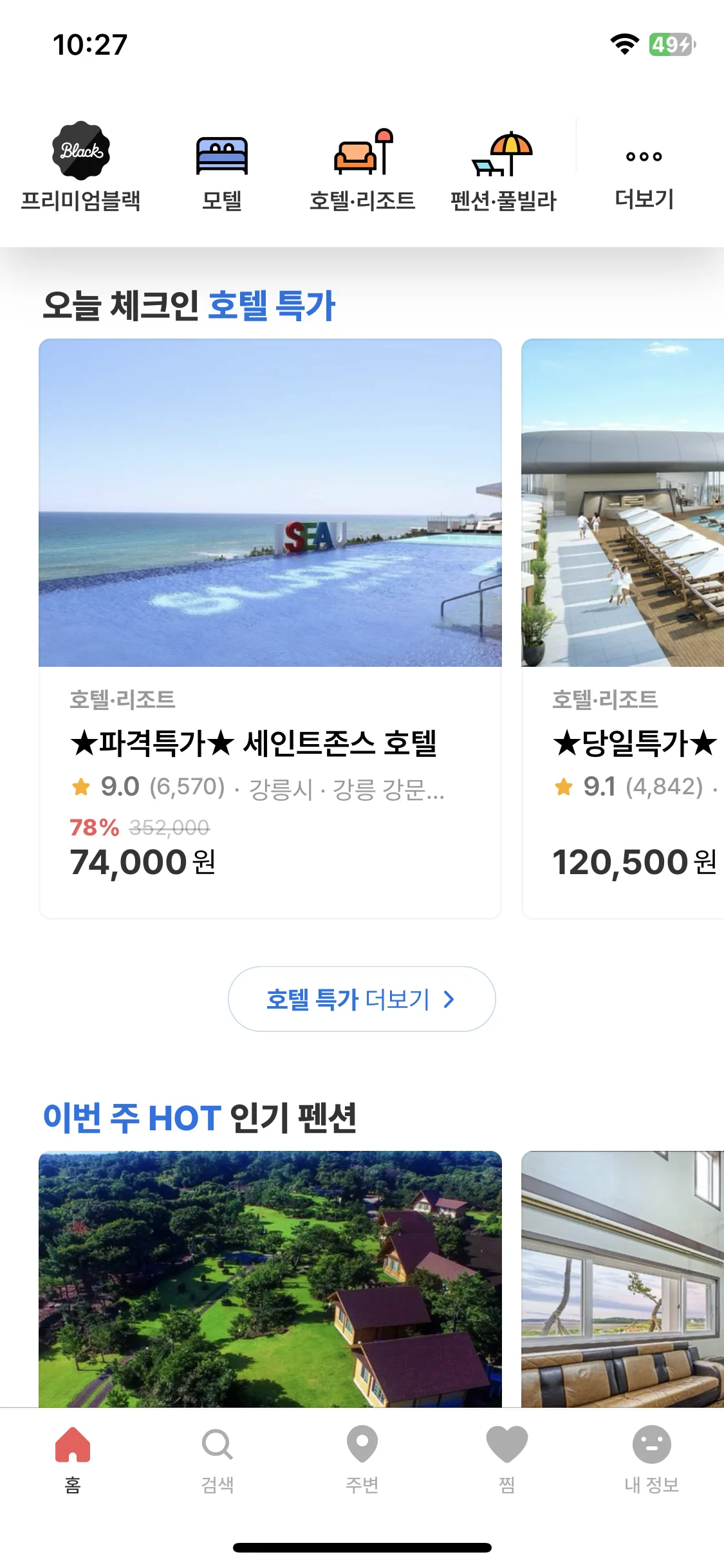724x1568 pixels.
Task: Open the 프리미엄블랙 Black badge category
Action: [81, 151]
